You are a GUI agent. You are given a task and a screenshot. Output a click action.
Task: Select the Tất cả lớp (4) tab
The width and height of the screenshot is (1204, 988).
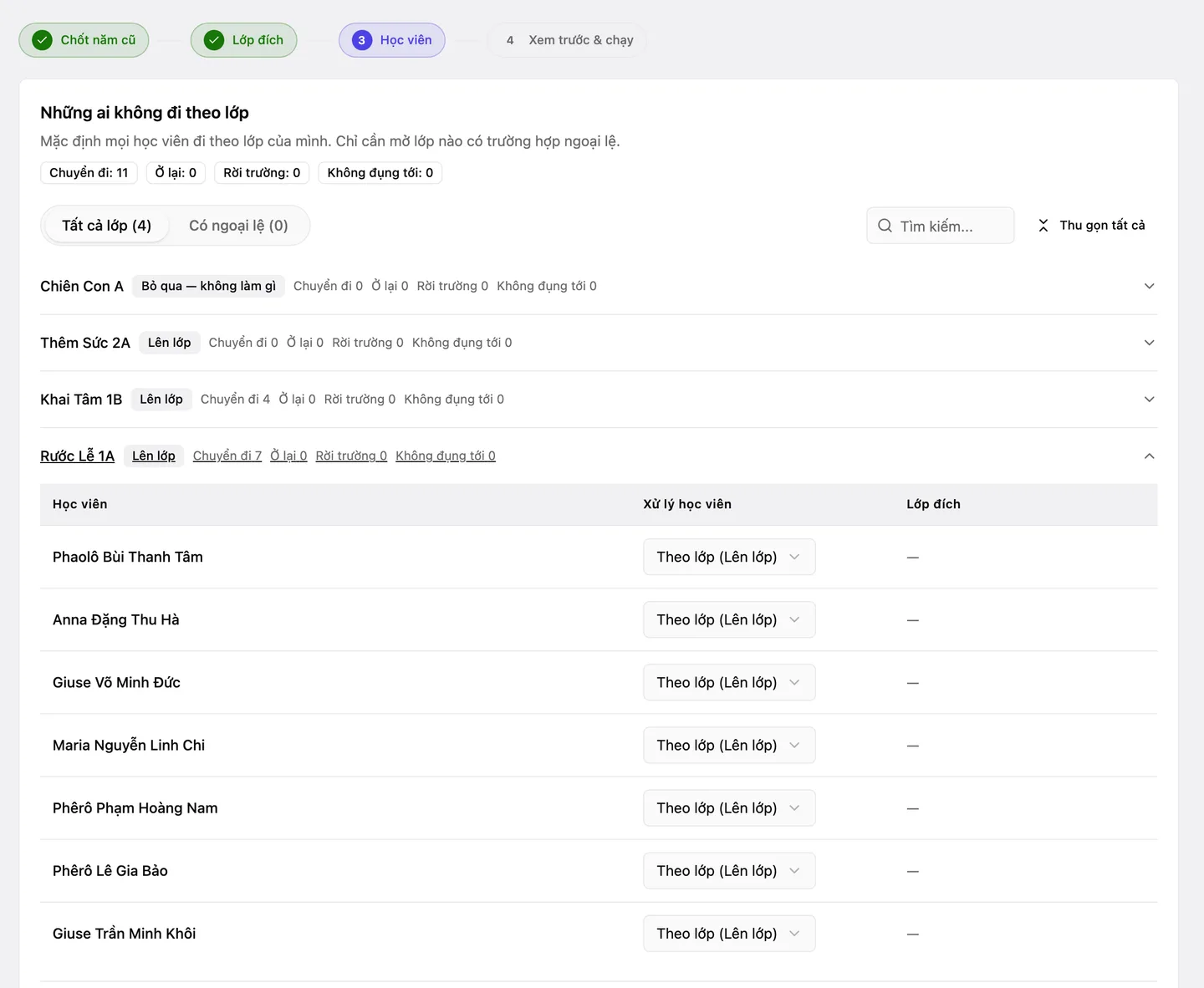click(x=106, y=226)
